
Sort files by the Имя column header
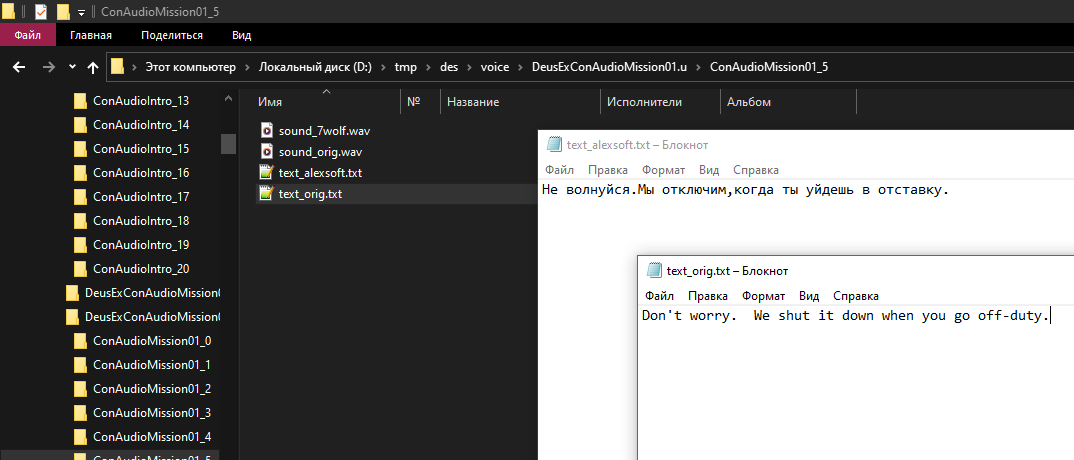click(270, 102)
